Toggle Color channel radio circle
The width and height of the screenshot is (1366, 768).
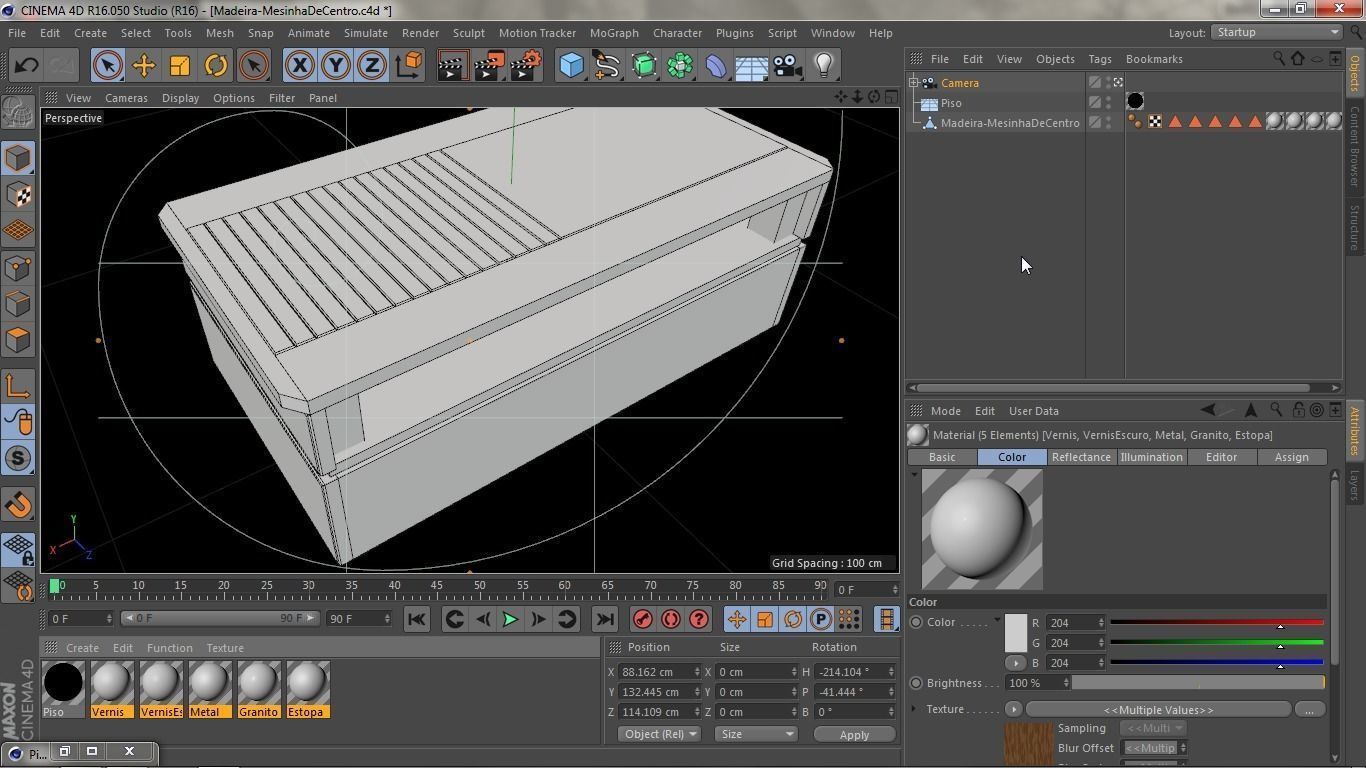916,622
